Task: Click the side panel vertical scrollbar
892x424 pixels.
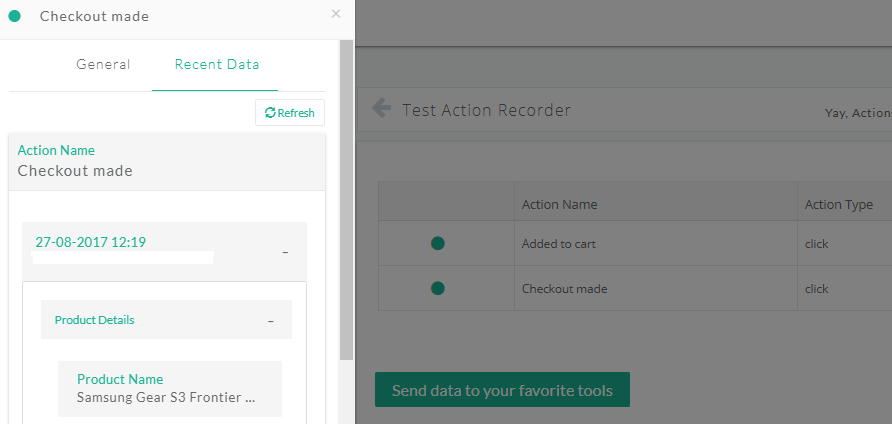Action: pyautogui.click(x=346, y=199)
